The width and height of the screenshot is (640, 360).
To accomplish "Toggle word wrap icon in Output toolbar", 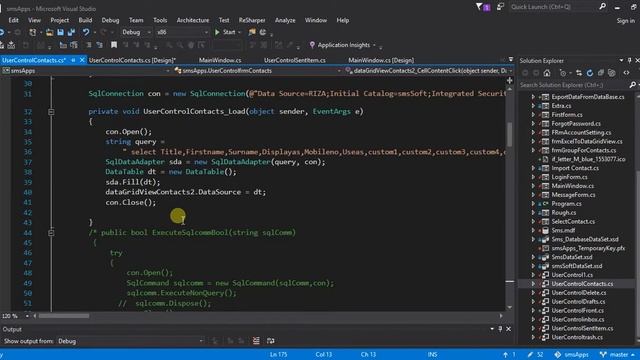I will click(271, 341).
